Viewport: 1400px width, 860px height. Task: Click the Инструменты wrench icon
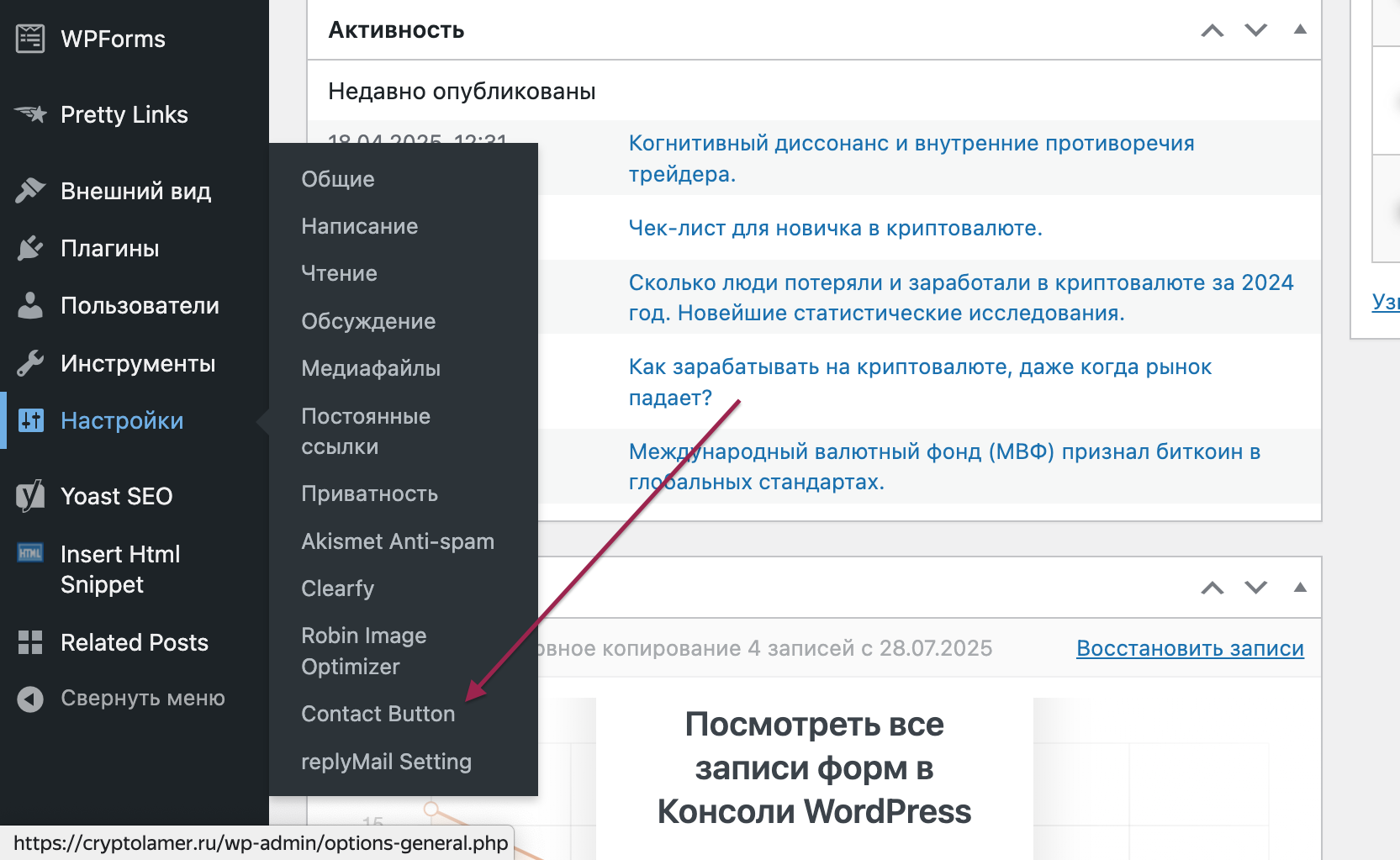click(30, 363)
